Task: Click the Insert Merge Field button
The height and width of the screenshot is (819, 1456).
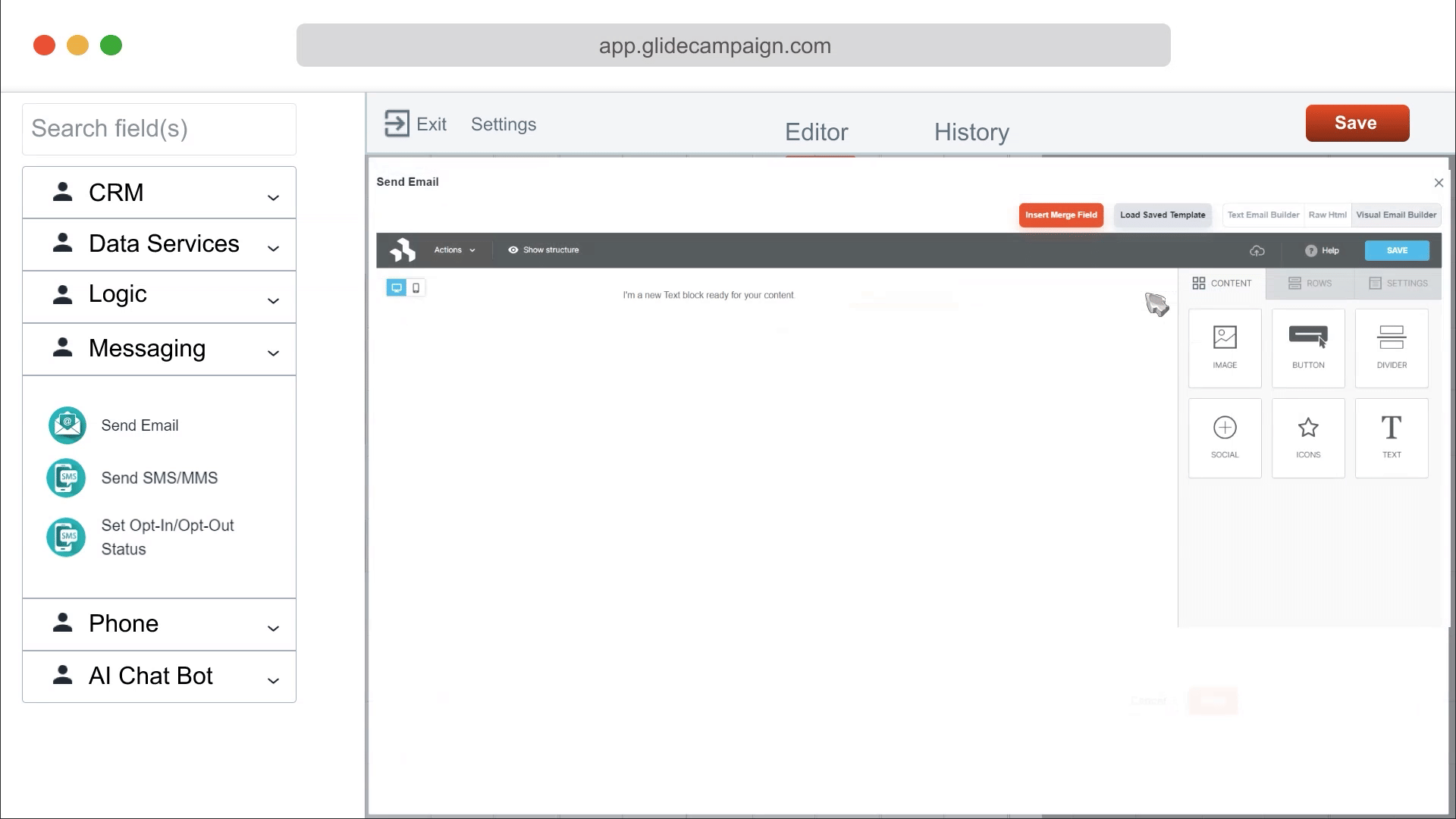Action: point(1061,215)
